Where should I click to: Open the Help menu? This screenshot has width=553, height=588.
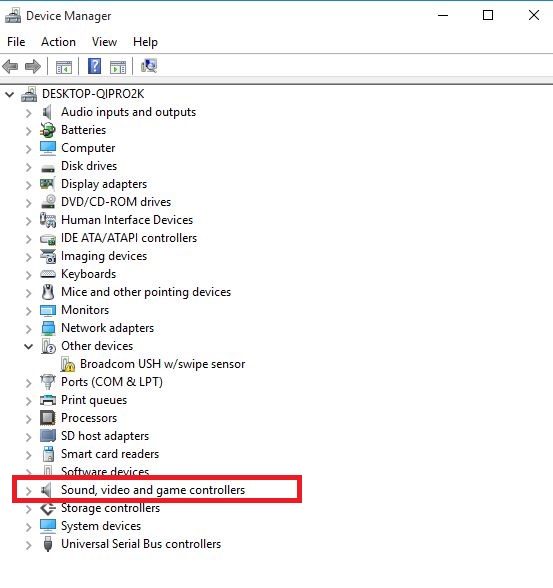point(145,42)
